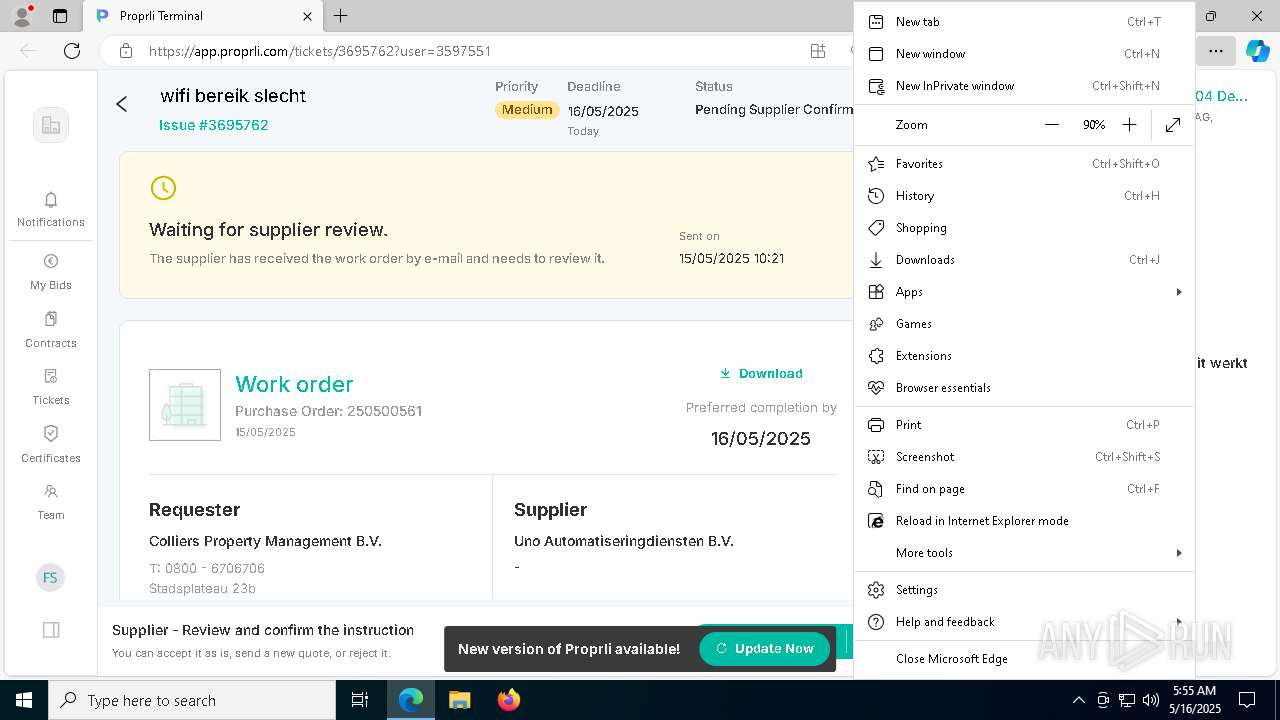Click the site lock icon in address bar
This screenshot has height=720, width=1280.
click(126, 51)
